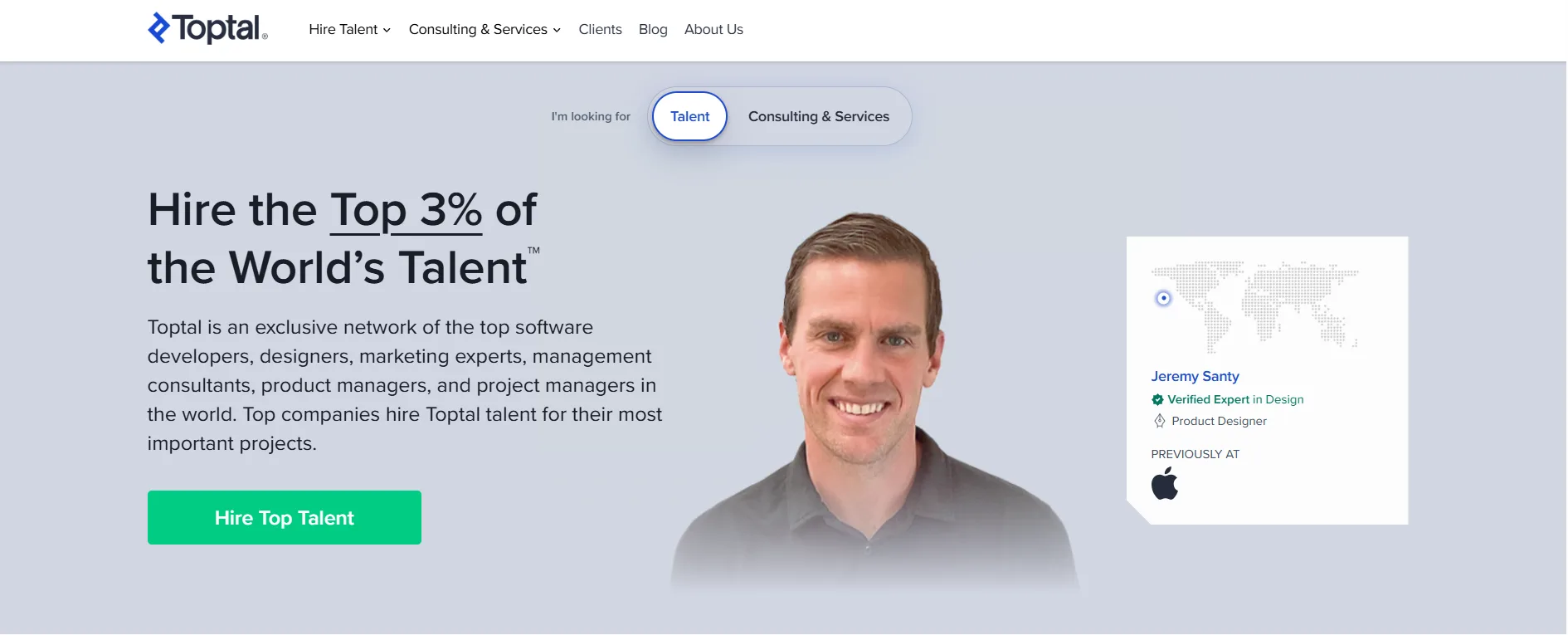Click the Hire Top Talent button
This screenshot has height=635, width=1568.
click(x=285, y=517)
